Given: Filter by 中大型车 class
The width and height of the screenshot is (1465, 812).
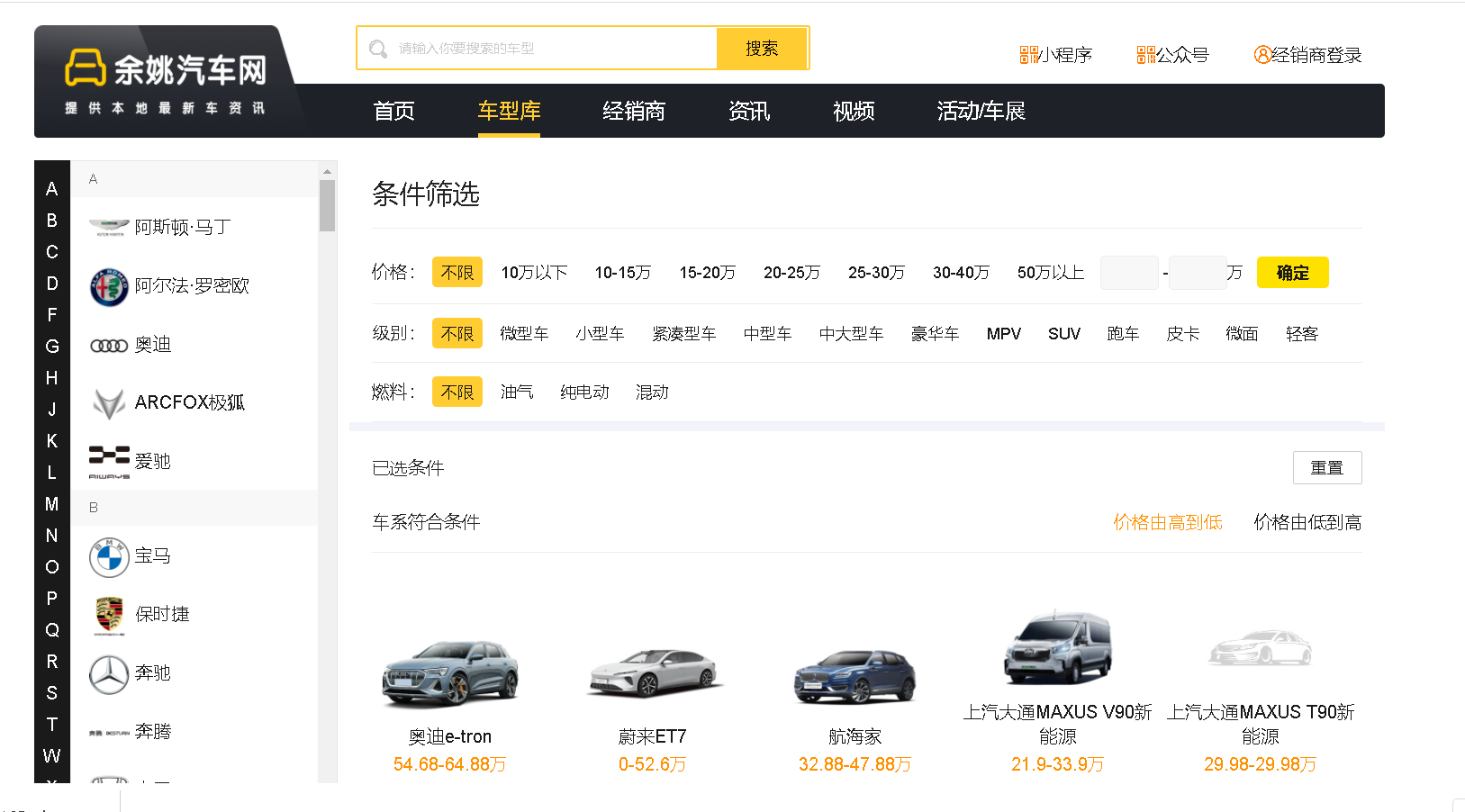Looking at the screenshot, I should click(x=851, y=333).
